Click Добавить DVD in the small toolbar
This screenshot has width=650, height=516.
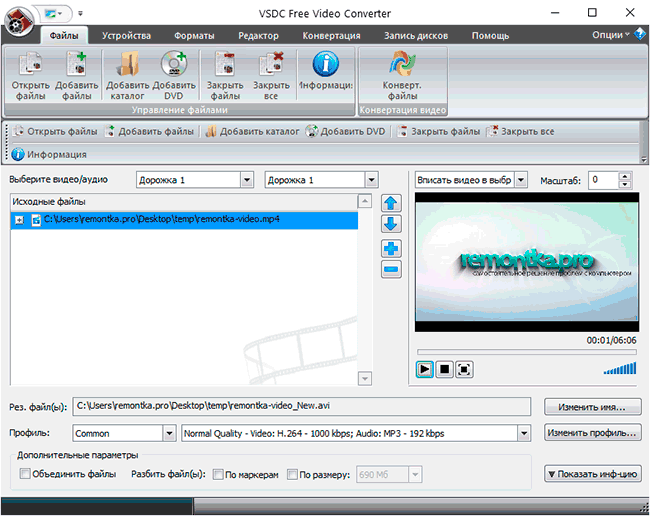coord(345,131)
